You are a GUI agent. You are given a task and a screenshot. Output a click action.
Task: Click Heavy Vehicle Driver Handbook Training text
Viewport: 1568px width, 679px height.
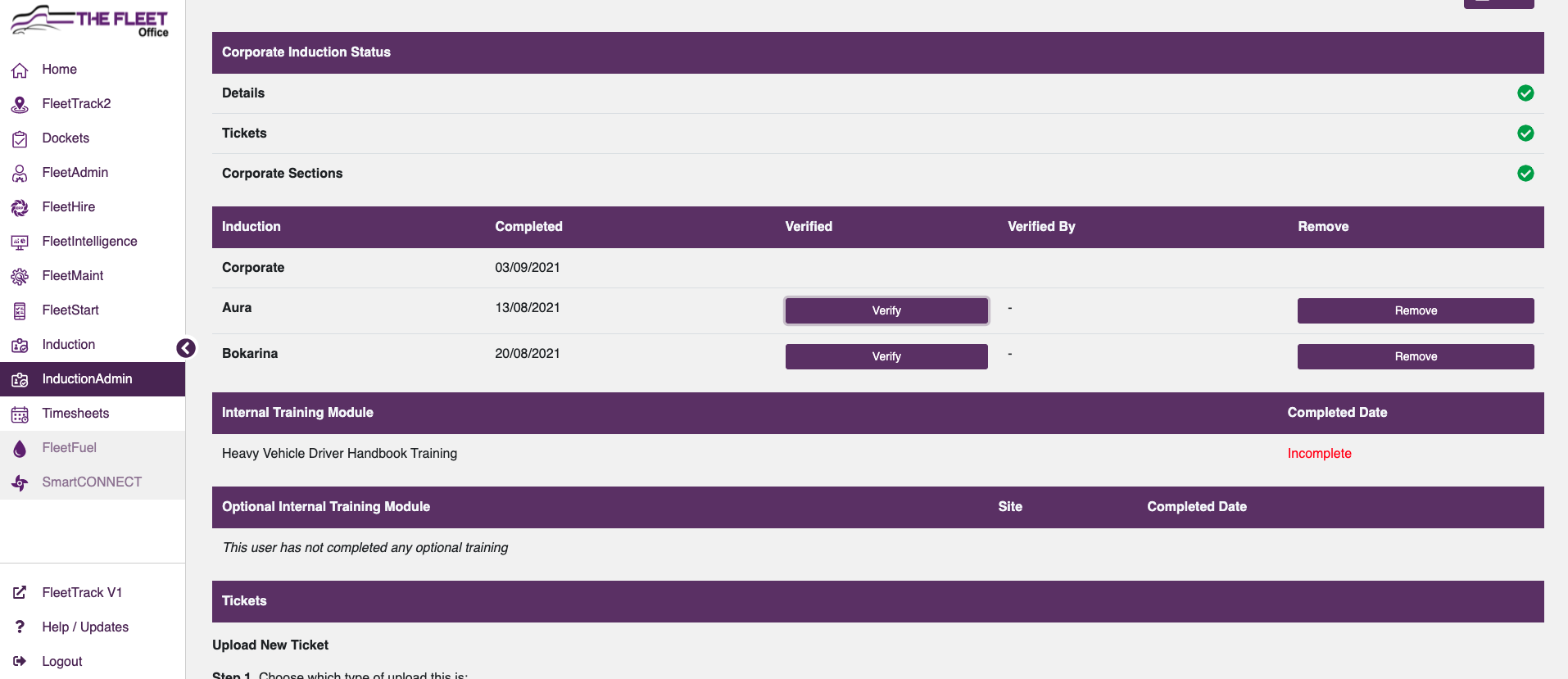[x=340, y=454]
